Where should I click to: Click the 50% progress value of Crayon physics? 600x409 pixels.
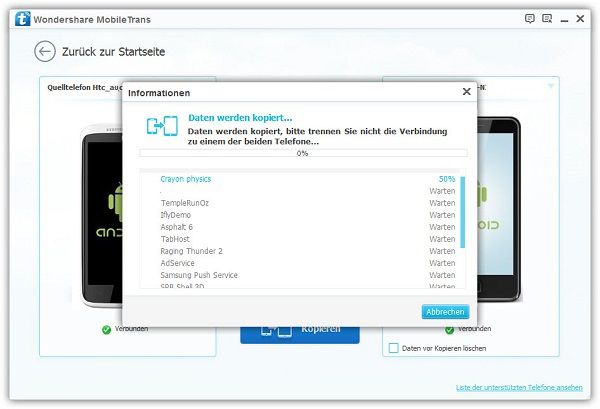click(x=447, y=179)
